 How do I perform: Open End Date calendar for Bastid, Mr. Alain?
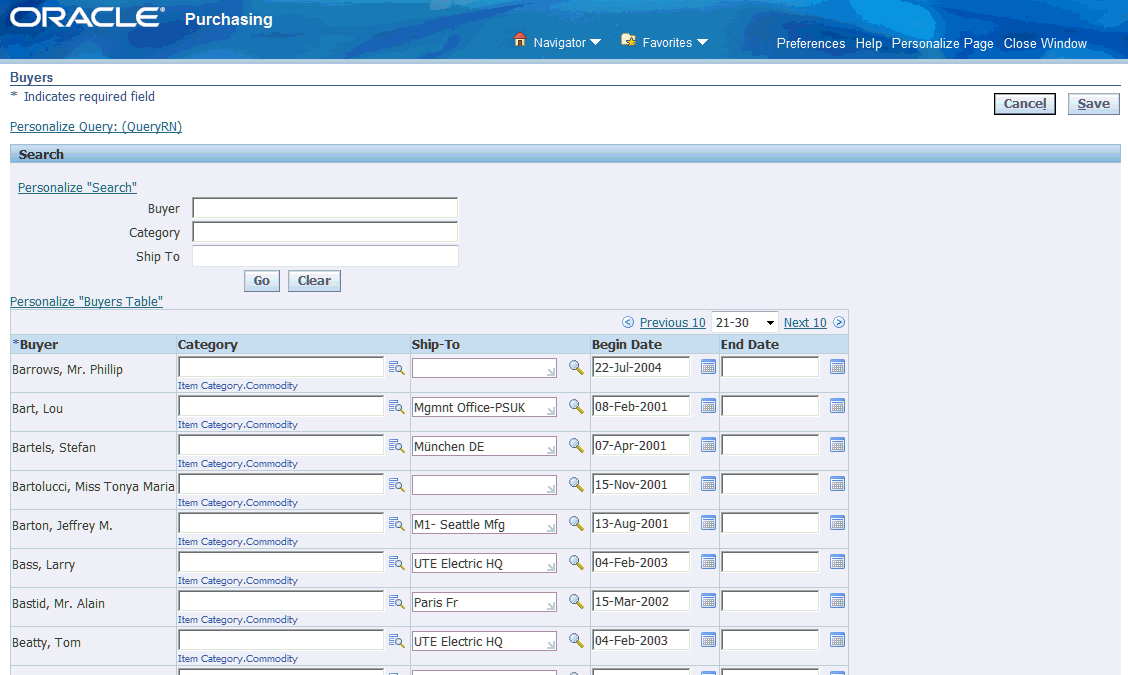837,600
